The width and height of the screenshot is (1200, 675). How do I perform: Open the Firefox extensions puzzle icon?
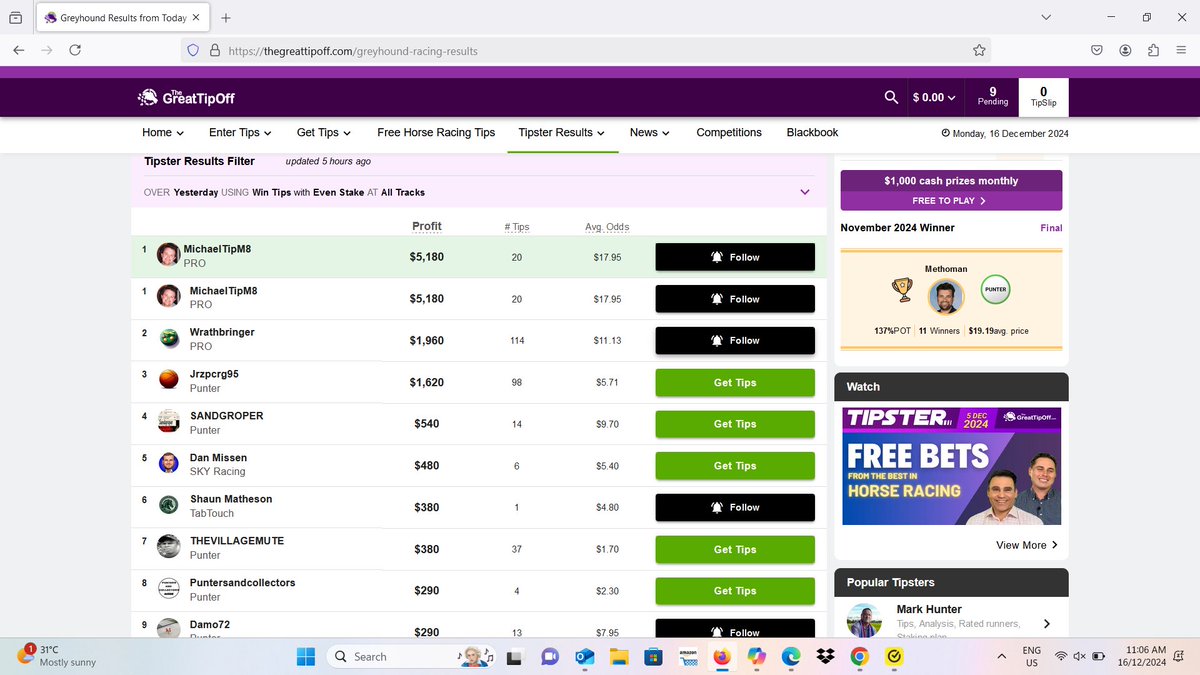click(x=1154, y=50)
